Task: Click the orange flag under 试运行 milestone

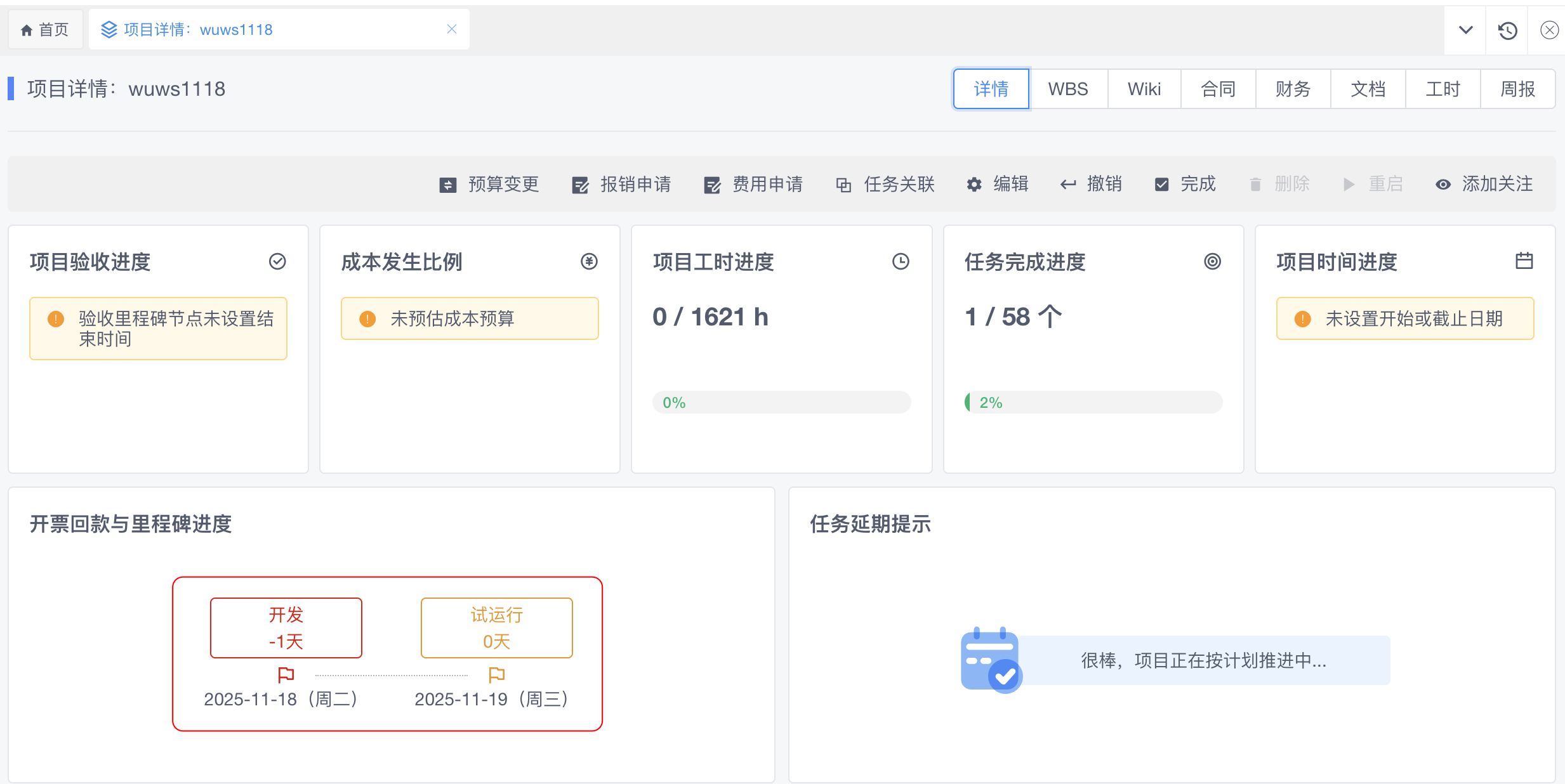Action: click(496, 674)
